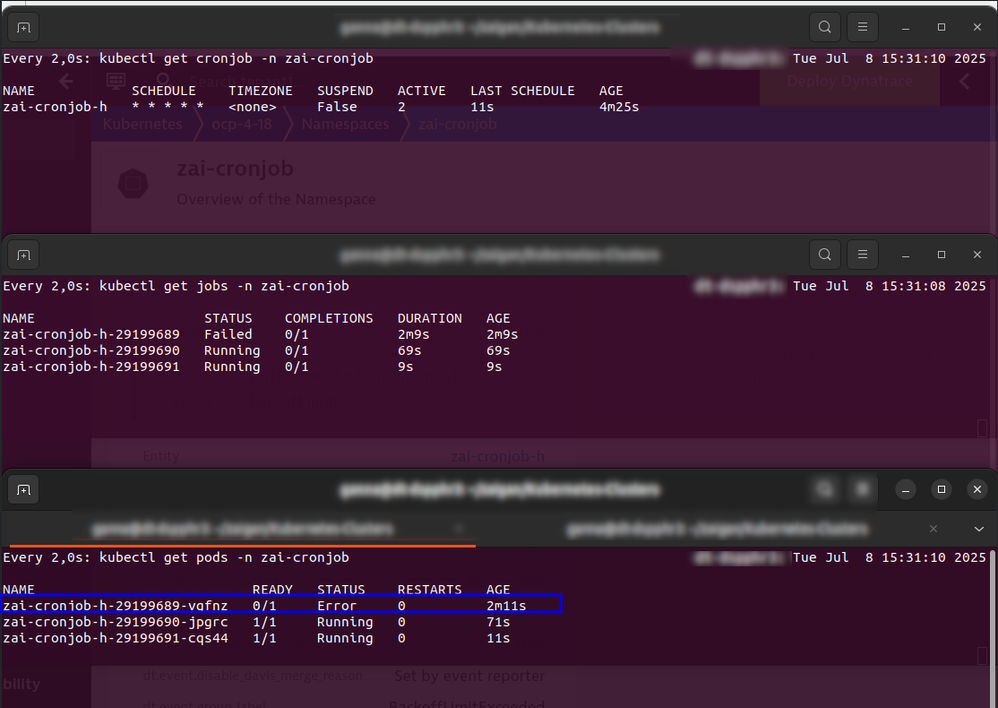This screenshot has height=708, width=998.
Task: Open hamburger menu in the jobs watch terminal
Action: [862, 255]
